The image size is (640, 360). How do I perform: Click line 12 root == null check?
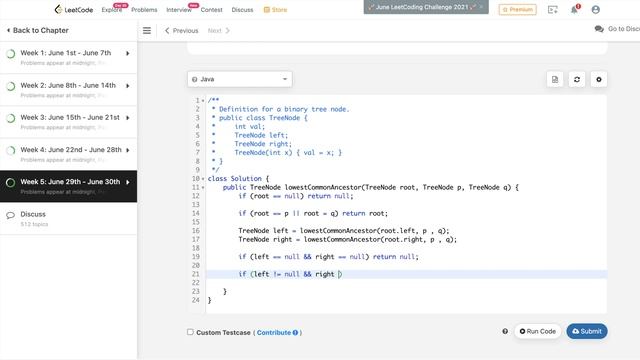click(x=271, y=196)
